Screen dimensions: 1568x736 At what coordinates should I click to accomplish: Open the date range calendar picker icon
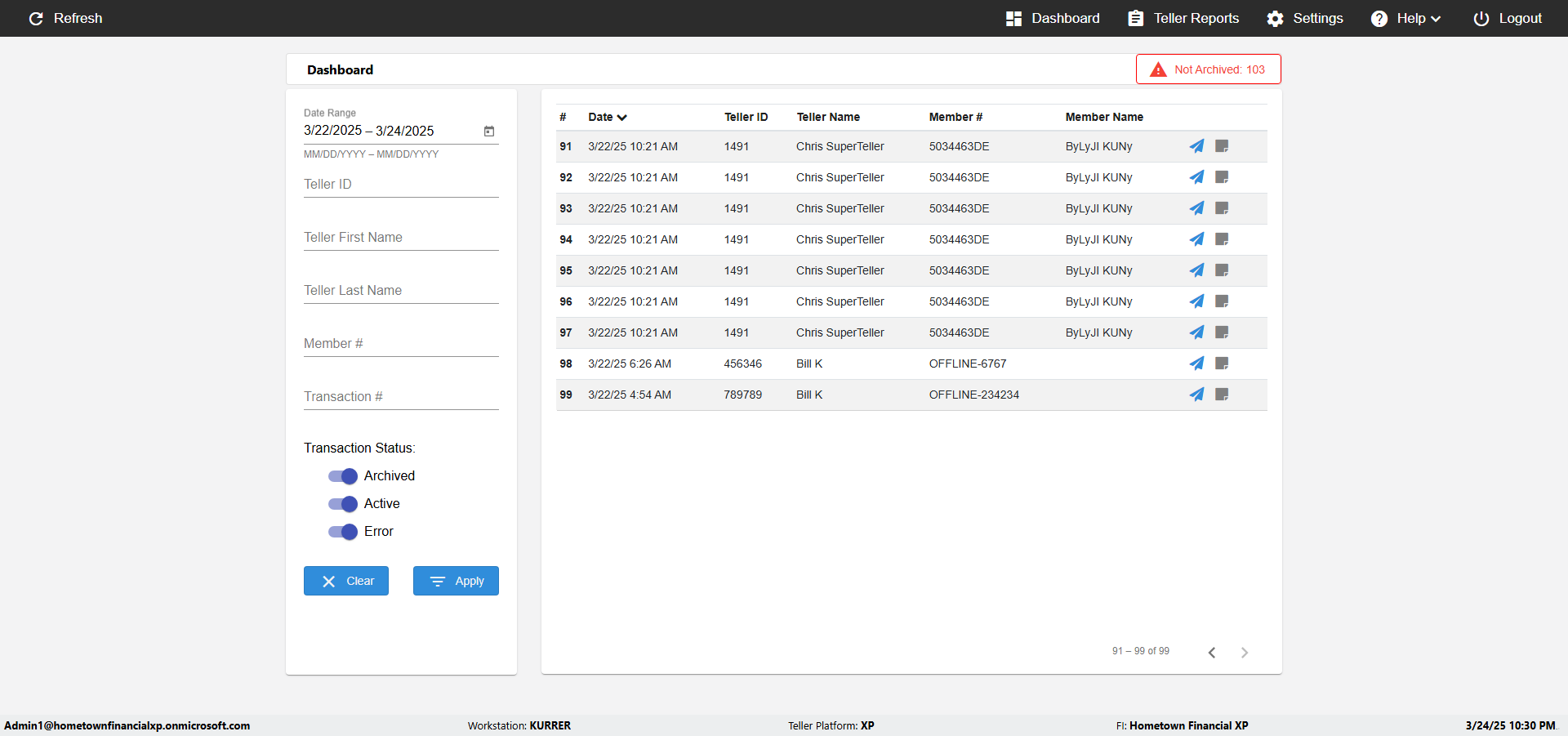point(489,131)
